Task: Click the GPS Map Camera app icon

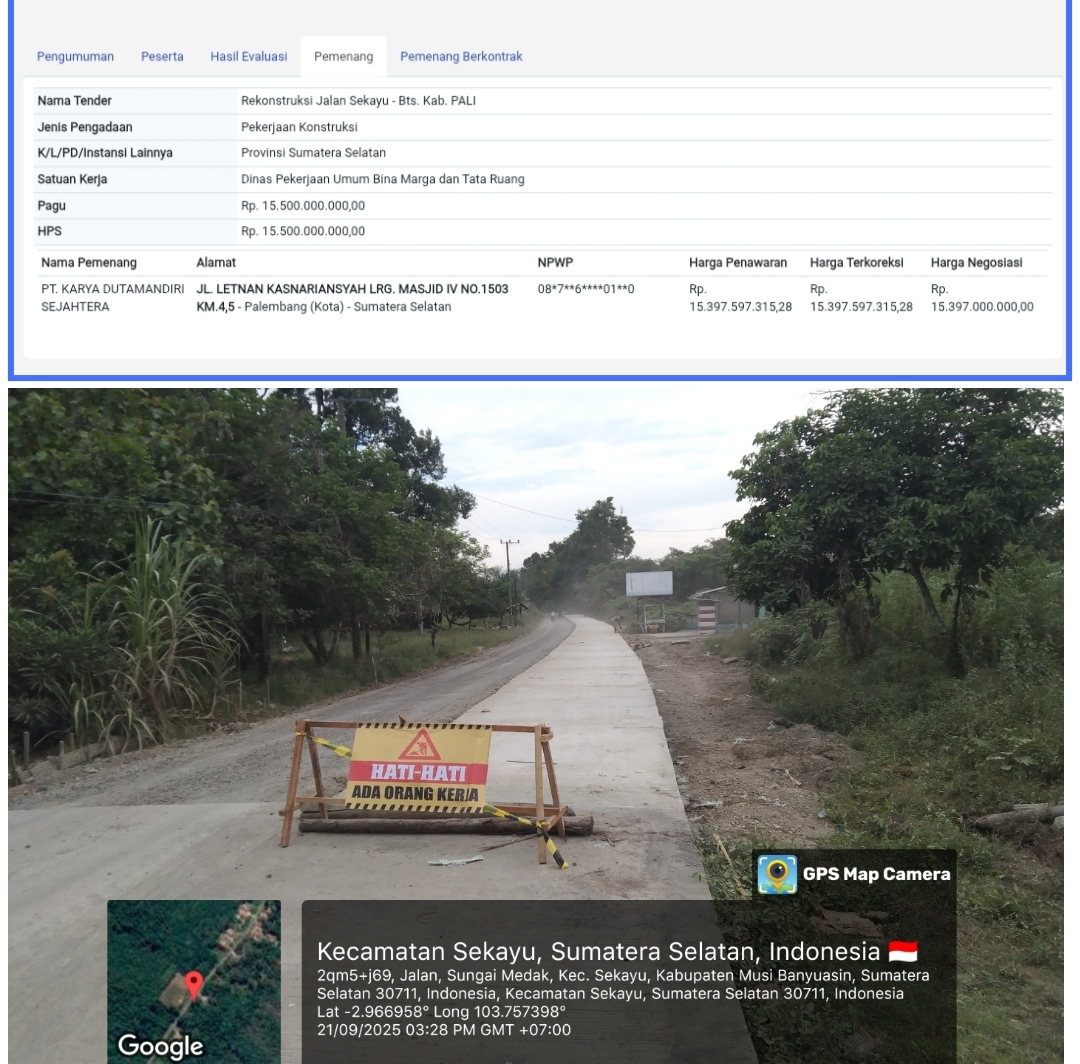Action: coord(777,874)
